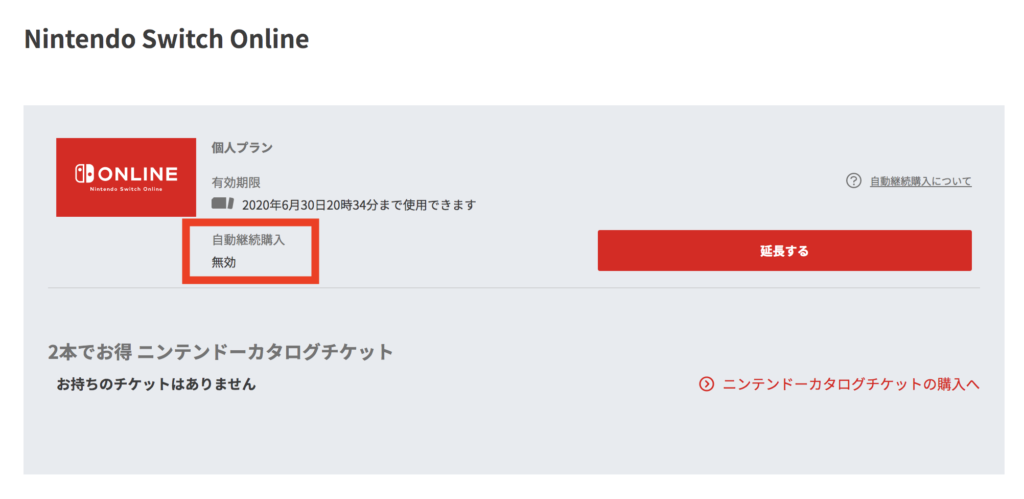The image size is (1024, 499).
Task: Open the 自動継続購入について help link
Action: (x=920, y=181)
